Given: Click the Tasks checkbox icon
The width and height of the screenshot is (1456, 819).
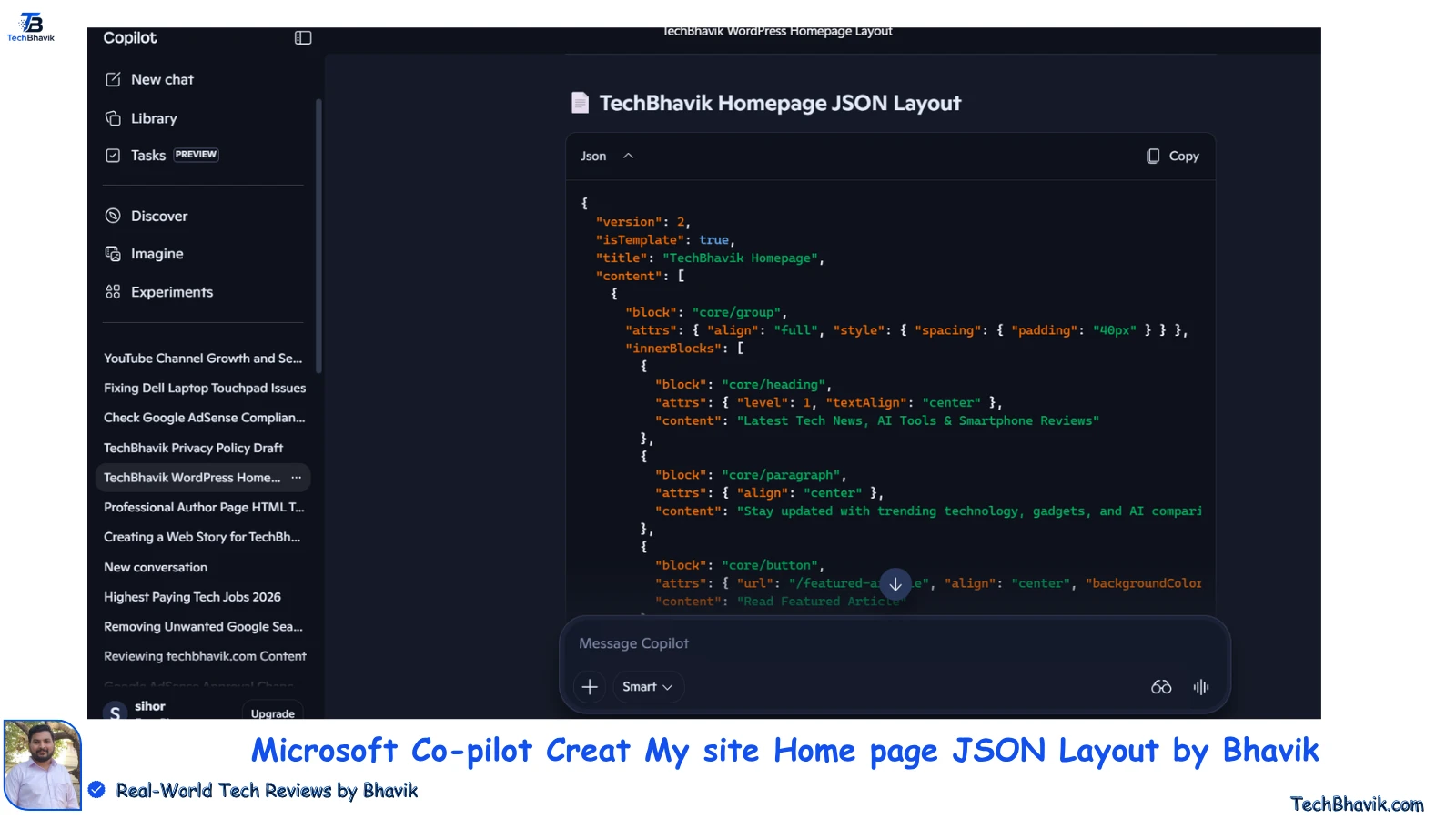Looking at the screenshot, I should (x=113, y=156).
